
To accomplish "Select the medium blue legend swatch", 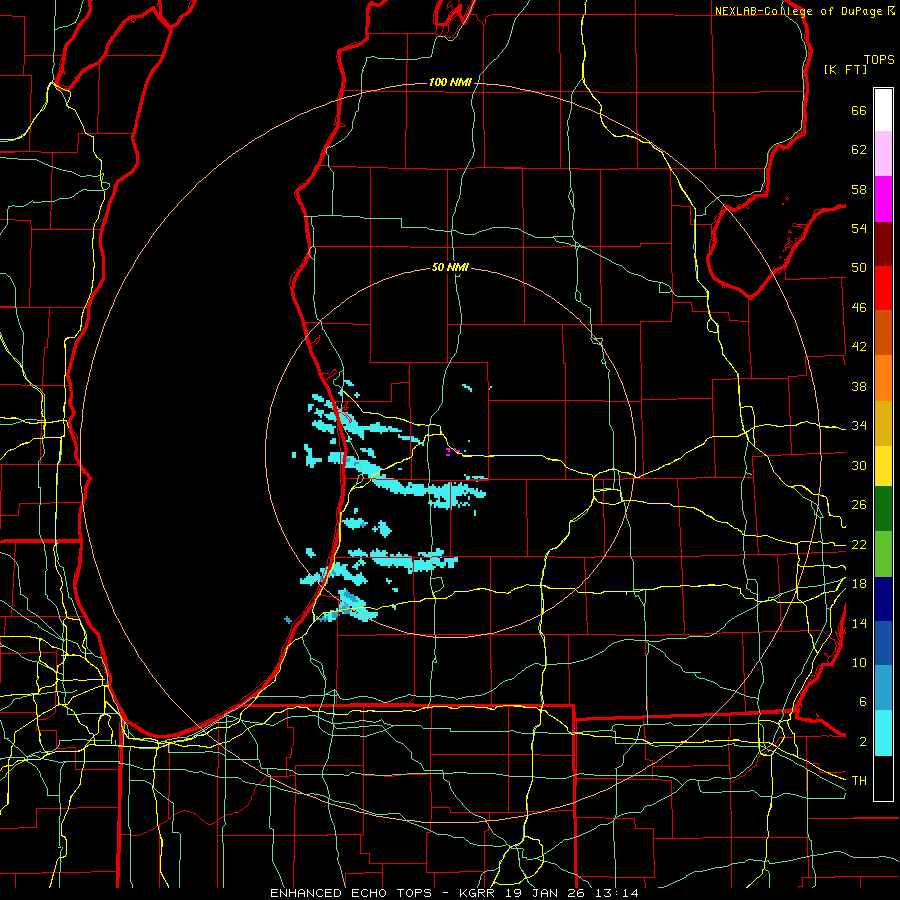I will tap(883, 643).
